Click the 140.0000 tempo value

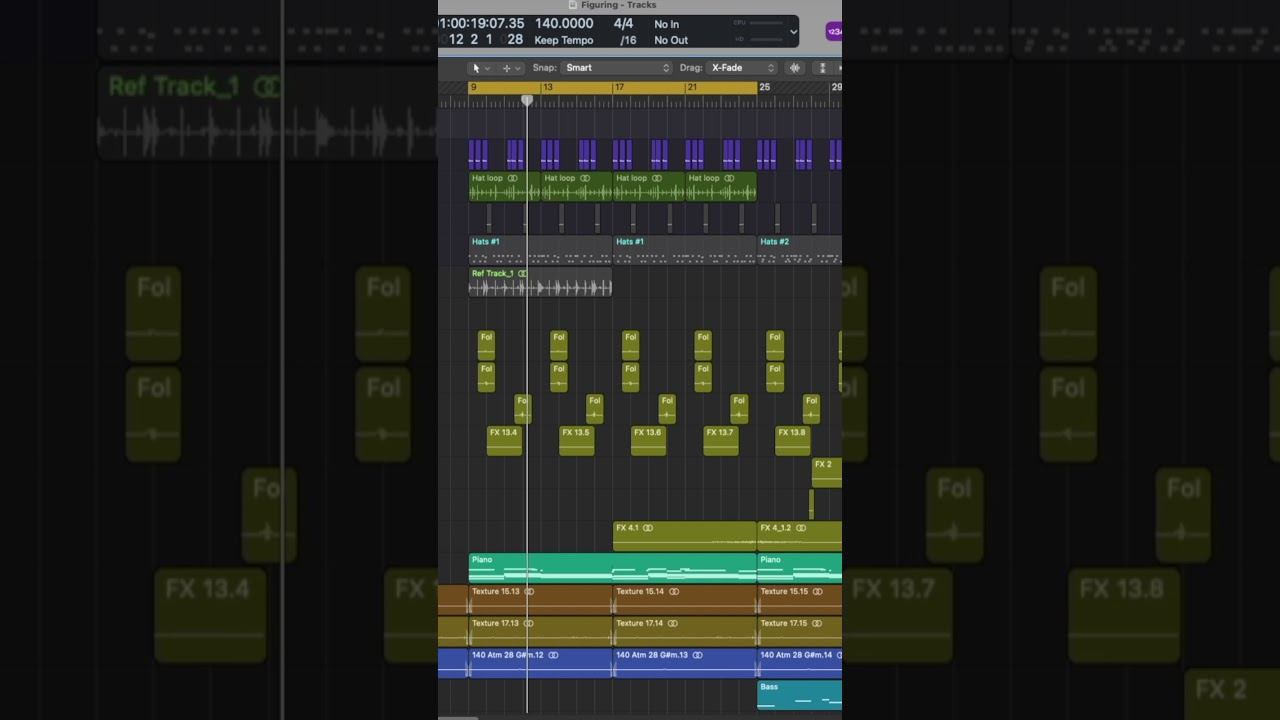pos(564,24)
